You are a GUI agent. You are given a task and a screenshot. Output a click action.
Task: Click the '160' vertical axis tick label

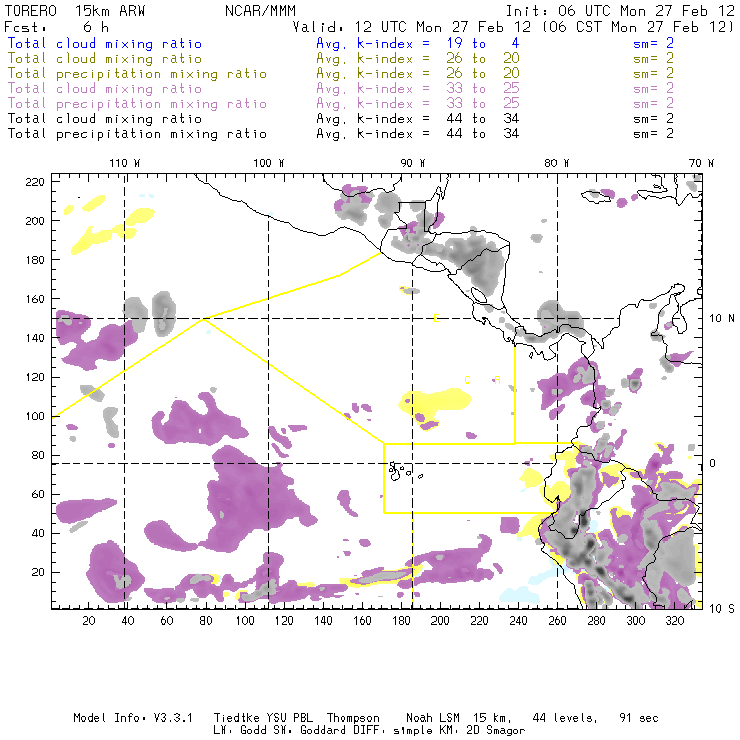point(35,299)
